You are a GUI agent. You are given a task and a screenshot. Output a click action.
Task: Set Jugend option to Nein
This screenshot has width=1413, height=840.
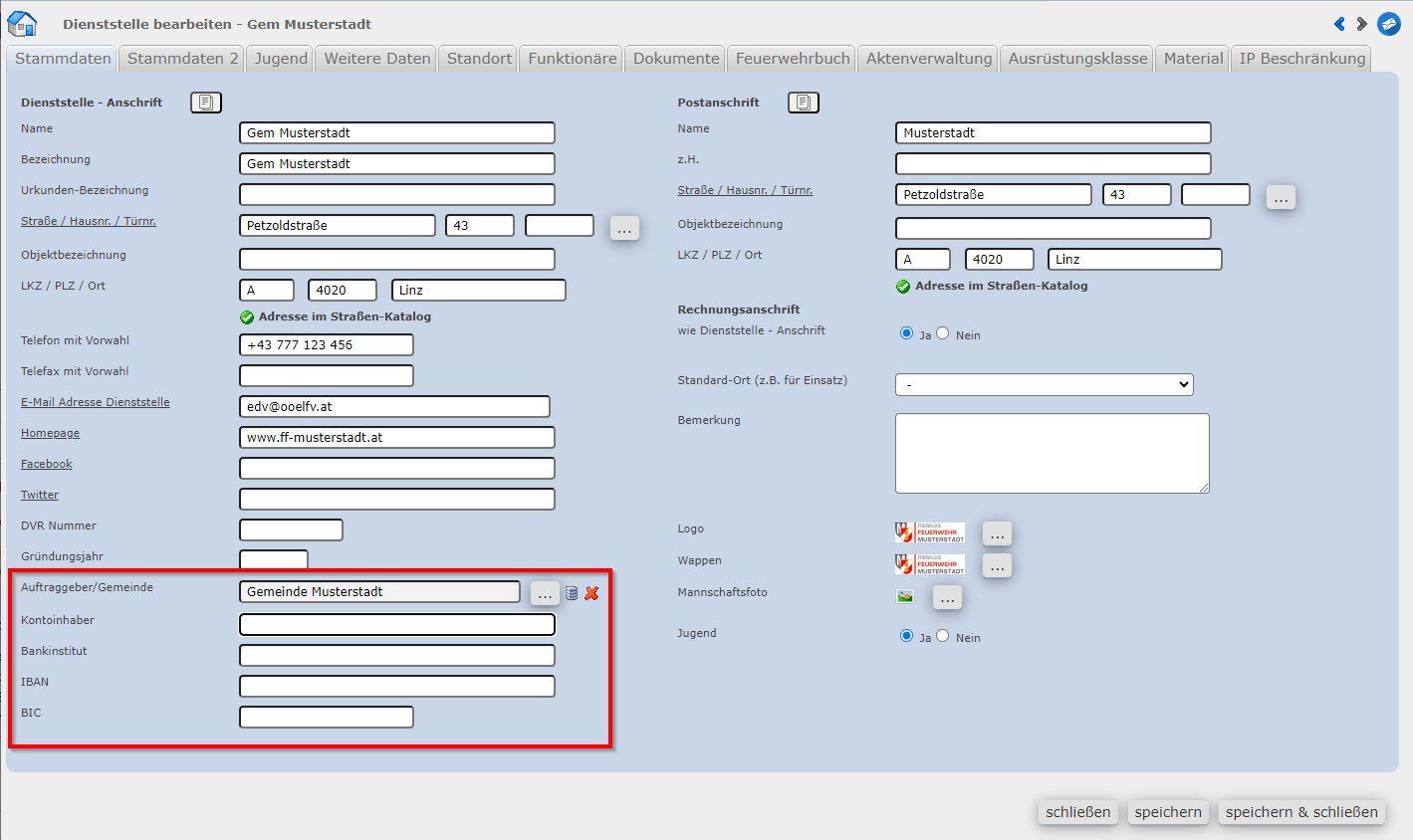[943, 636]
